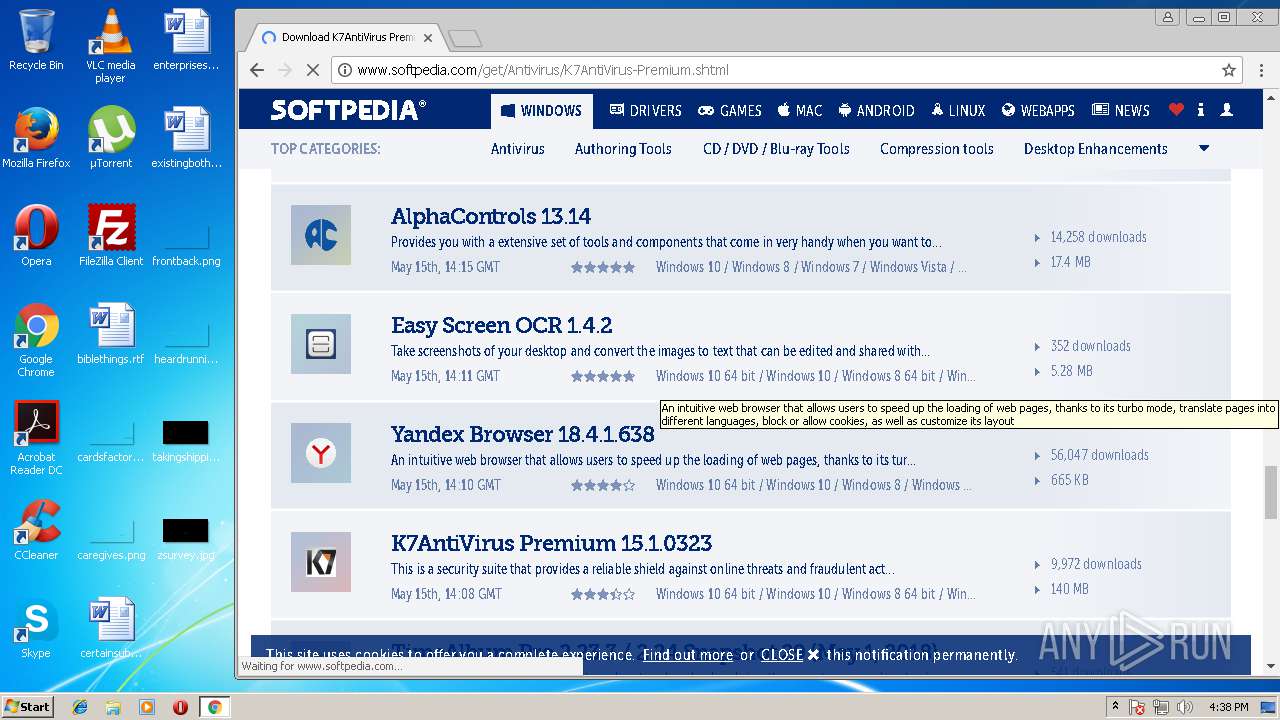
Task: Open the Linux section
Action: 959,111
